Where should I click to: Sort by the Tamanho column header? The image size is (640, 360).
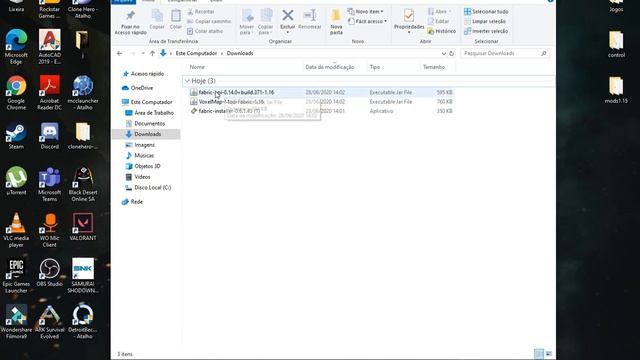[433, 67]
